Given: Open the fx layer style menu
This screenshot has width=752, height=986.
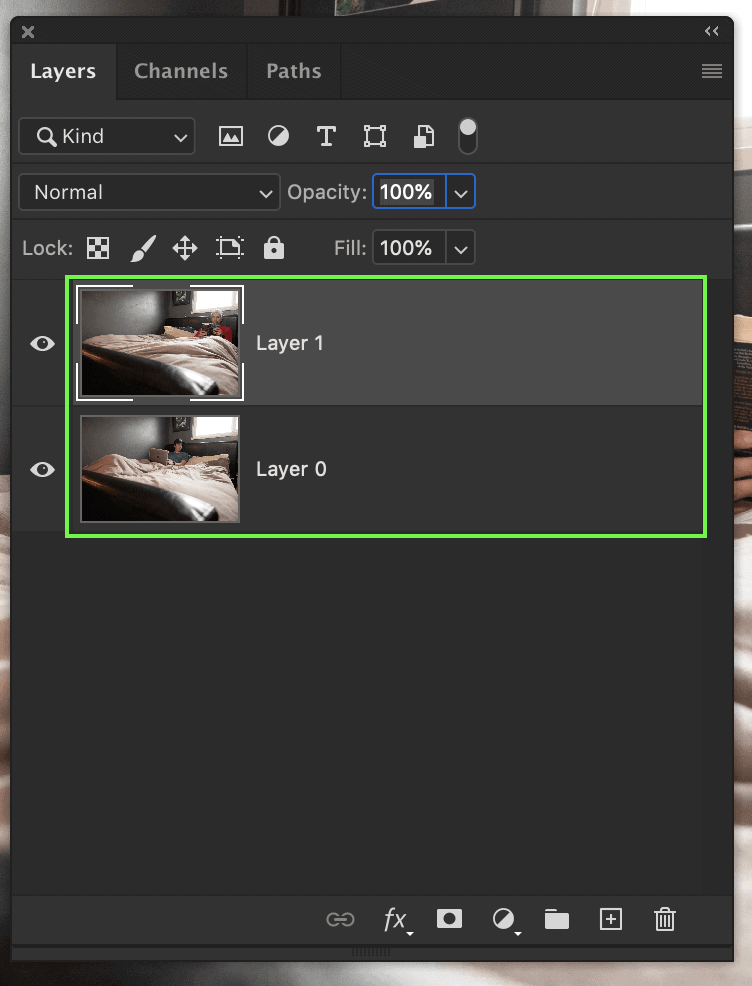Looking at the screenshot, I should pyautogui.click(x=397, y=920).
